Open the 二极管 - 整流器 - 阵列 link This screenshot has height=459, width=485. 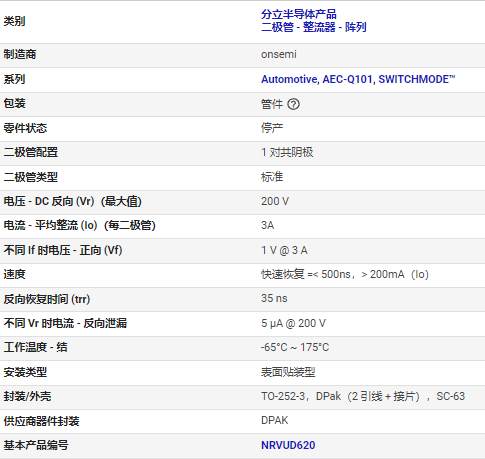[x=314, y=27]
